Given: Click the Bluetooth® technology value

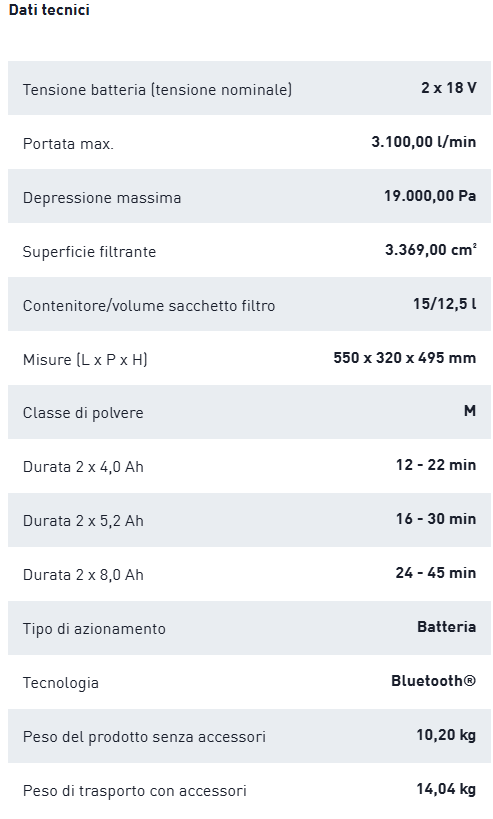Looking at the screenshot, I should tap(433, 681).
